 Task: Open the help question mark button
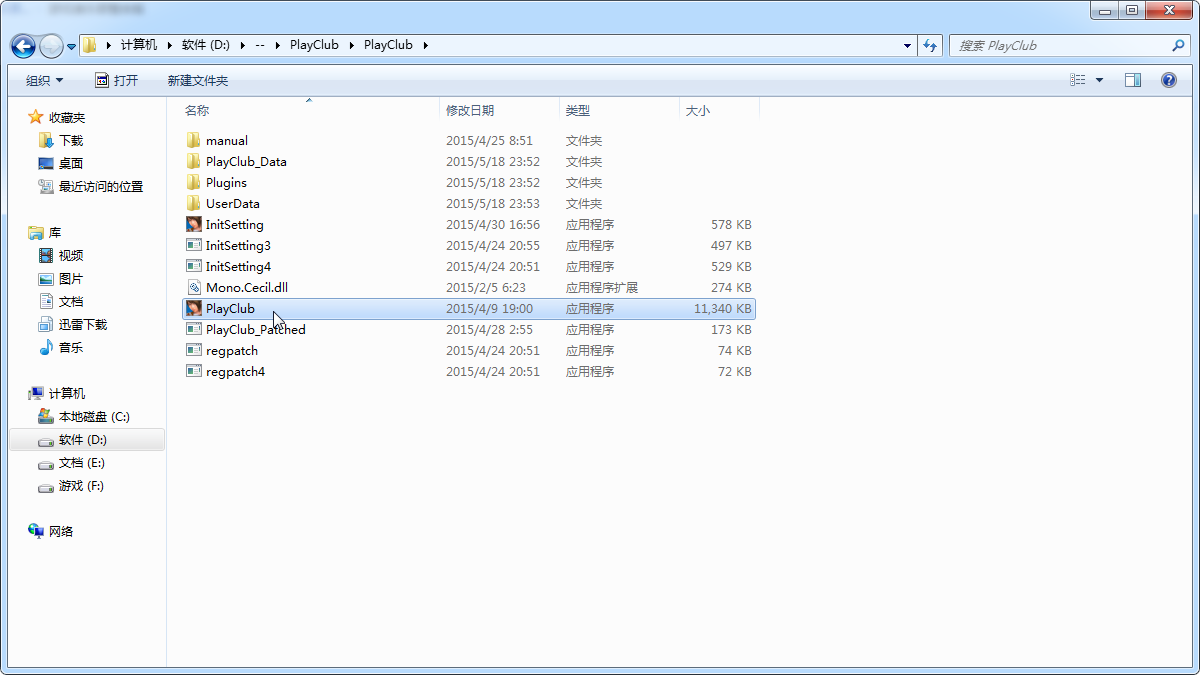coord(1168,80)
